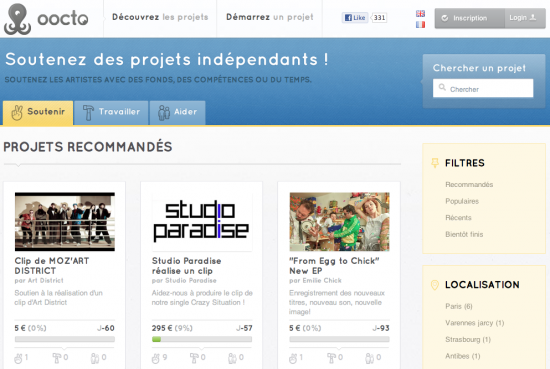Click the "J-57" days remaining text
550x369 pixels.
244,328
